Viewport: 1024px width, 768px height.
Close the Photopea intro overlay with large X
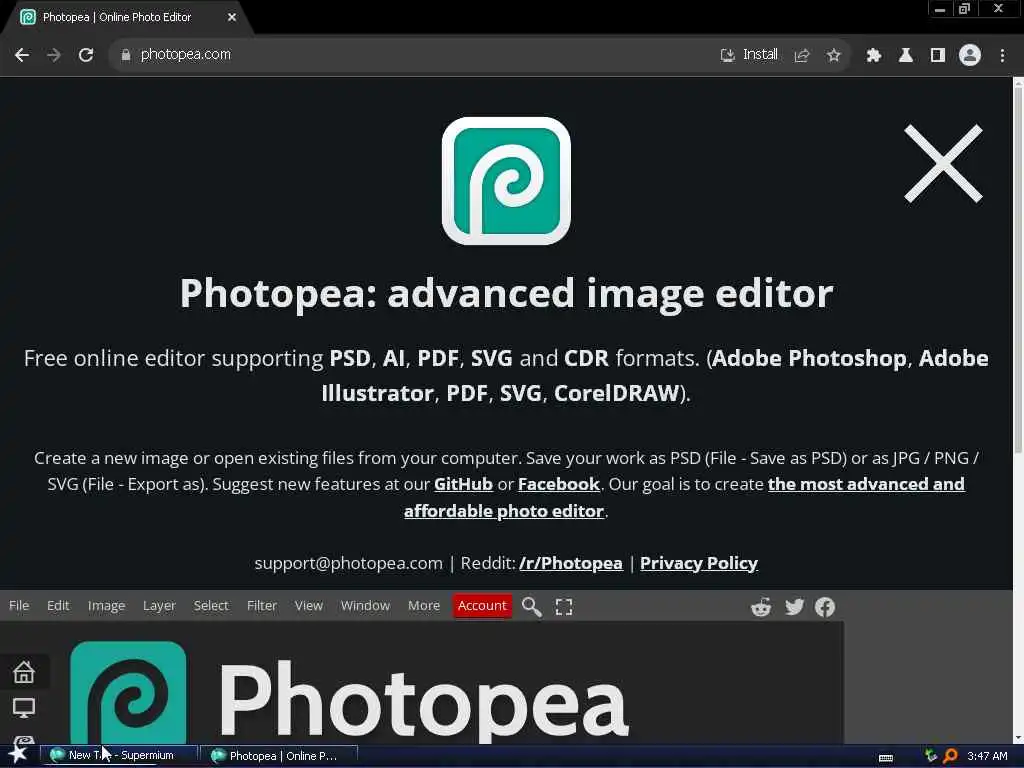[943, 163]
